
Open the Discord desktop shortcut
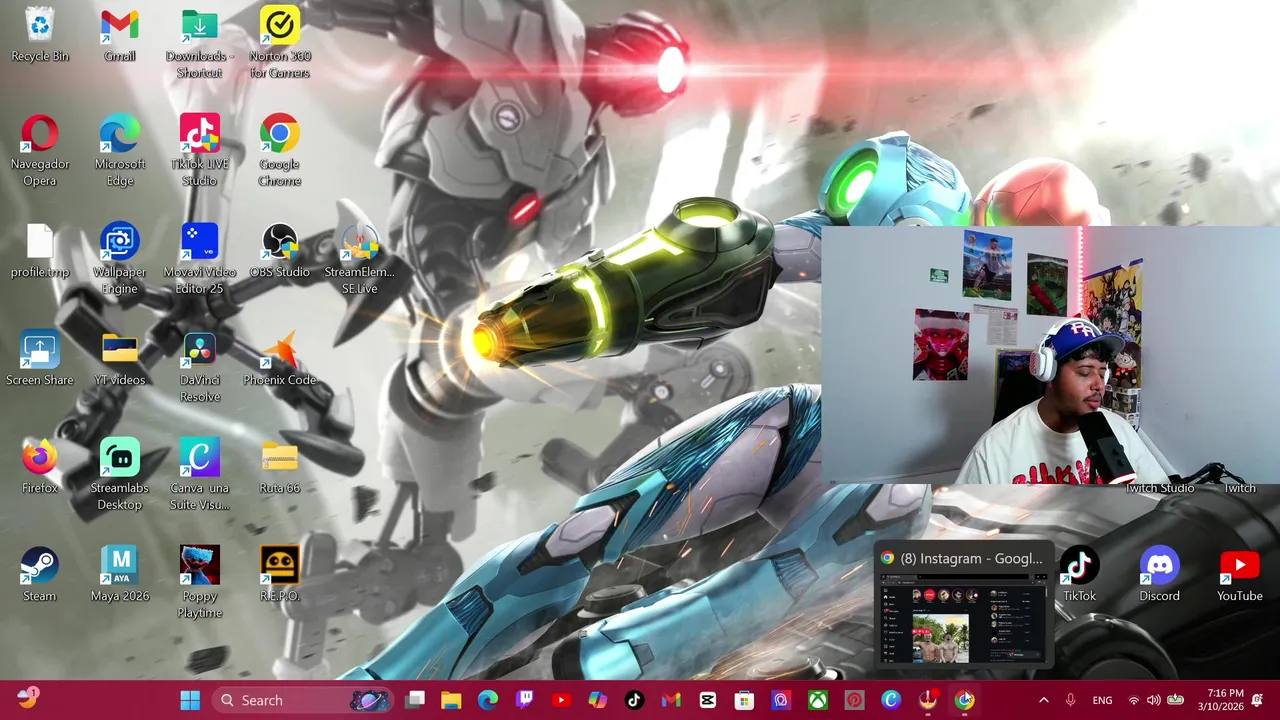(1160, 575)
